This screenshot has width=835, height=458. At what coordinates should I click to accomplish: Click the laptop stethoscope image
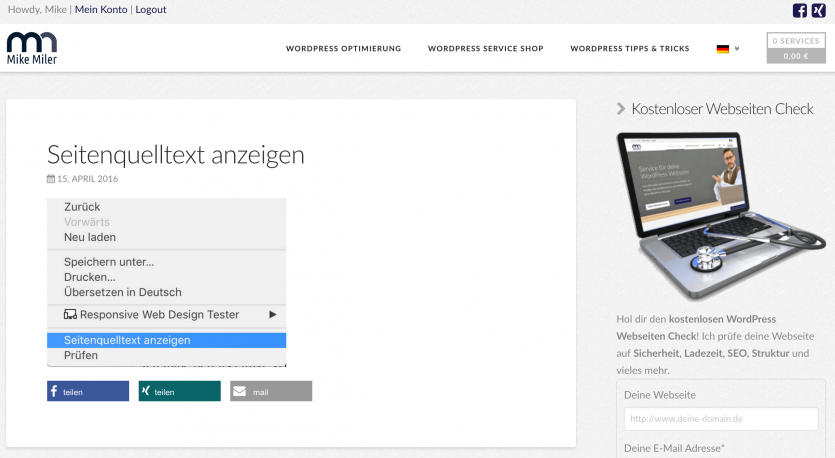[721, 216]
